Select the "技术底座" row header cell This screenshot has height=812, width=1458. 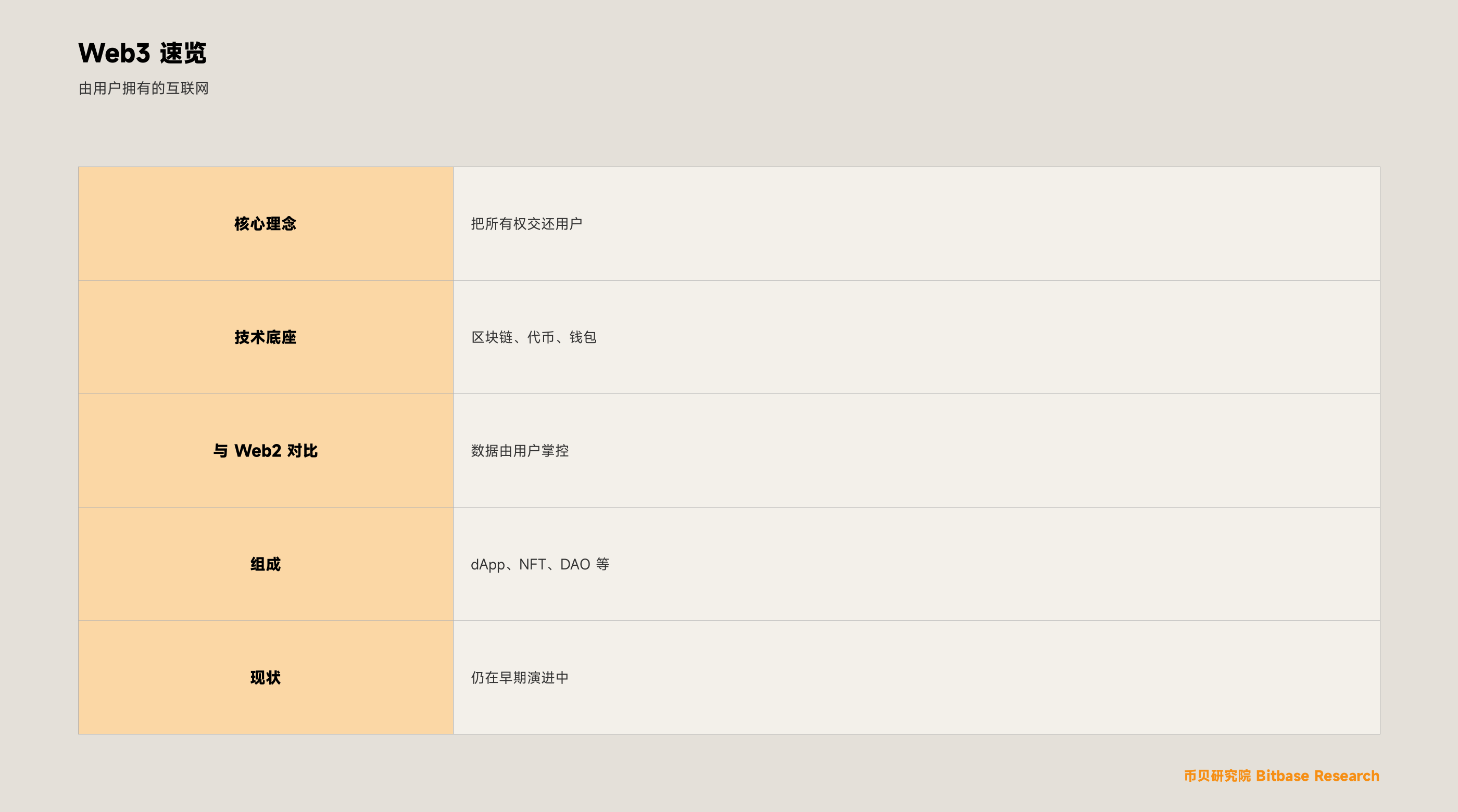[x=266, y=337]
